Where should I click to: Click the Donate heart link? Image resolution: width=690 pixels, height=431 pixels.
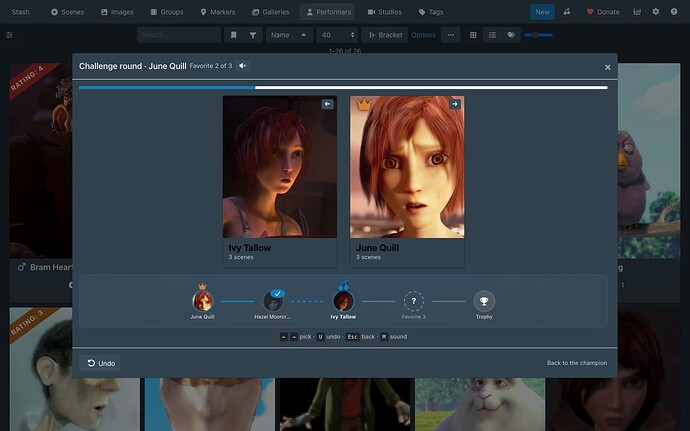point(603,12)
